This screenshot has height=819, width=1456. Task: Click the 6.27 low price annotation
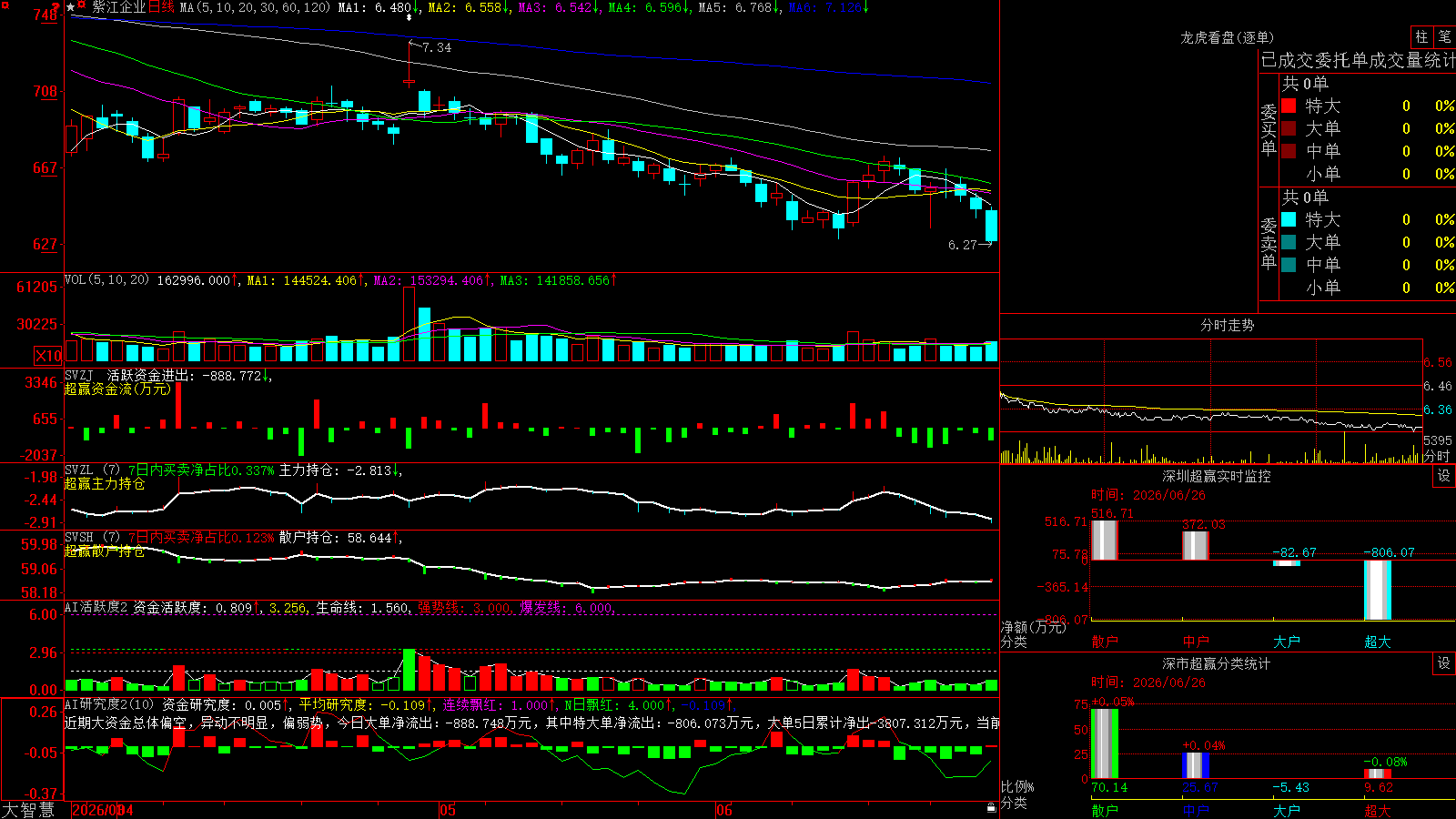962,245
